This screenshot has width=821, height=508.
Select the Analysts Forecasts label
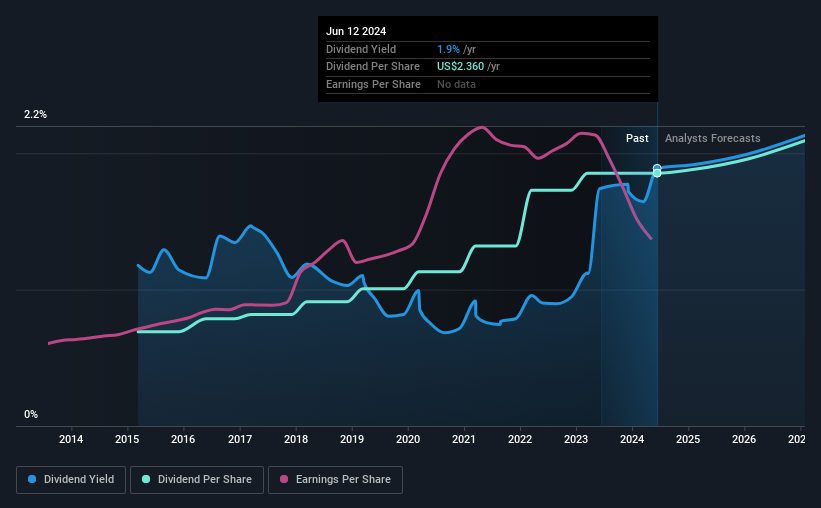[x=713, y=138]
